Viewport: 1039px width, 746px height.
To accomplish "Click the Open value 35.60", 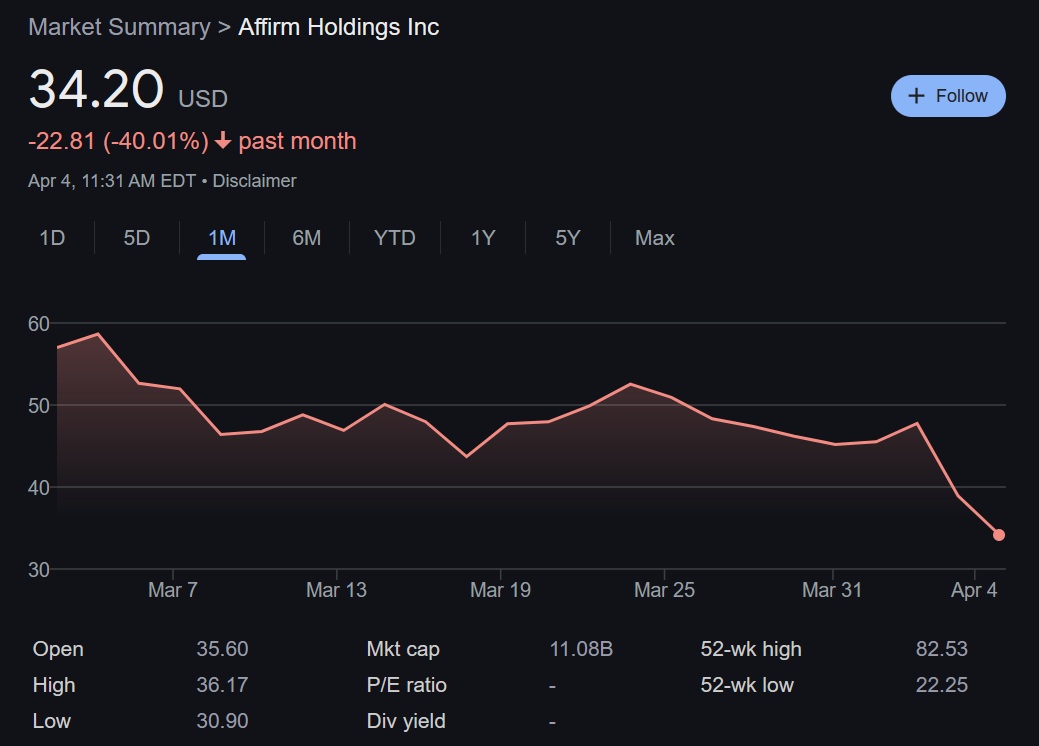I will coord(222,649).
